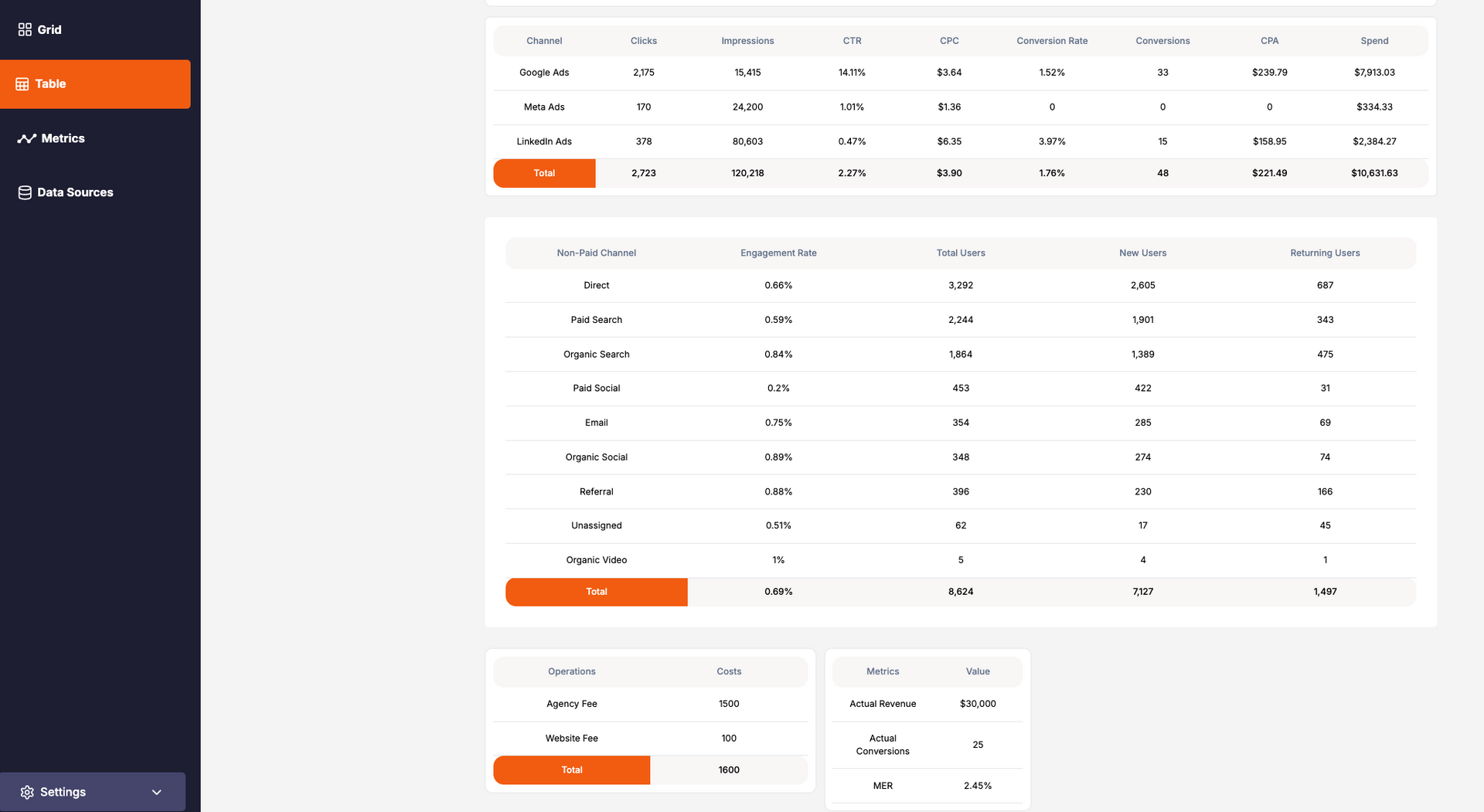
Task: Click the Returning Users column header
Action: tap(1325, 253)
